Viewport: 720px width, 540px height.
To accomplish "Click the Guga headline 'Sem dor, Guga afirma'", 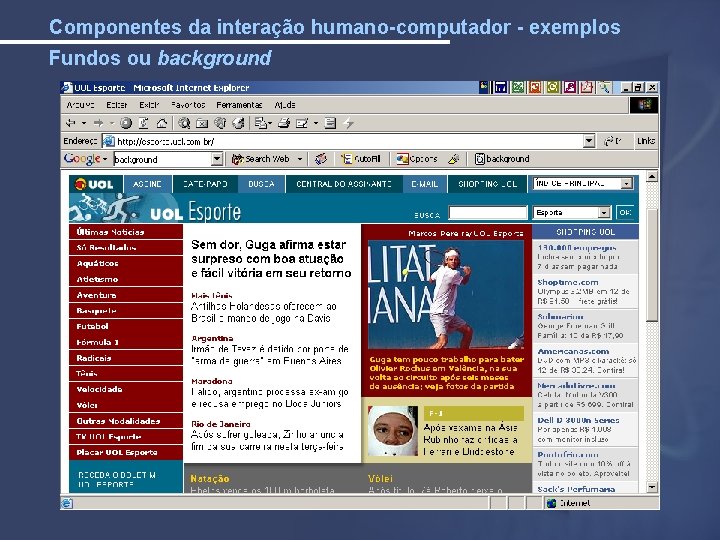I will (271, 259).
